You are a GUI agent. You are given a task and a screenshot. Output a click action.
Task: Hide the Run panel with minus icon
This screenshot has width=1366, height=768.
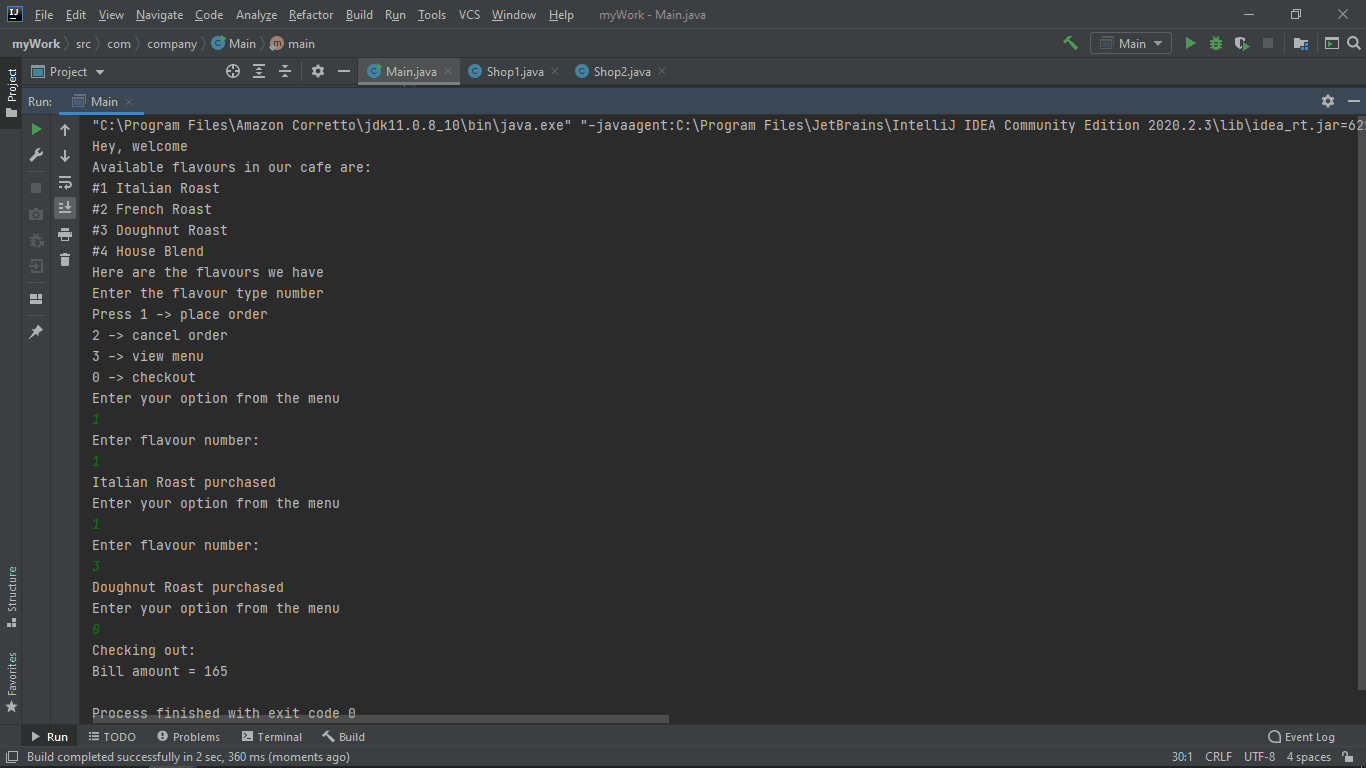pyautogui.click(x=1354, y=101)
